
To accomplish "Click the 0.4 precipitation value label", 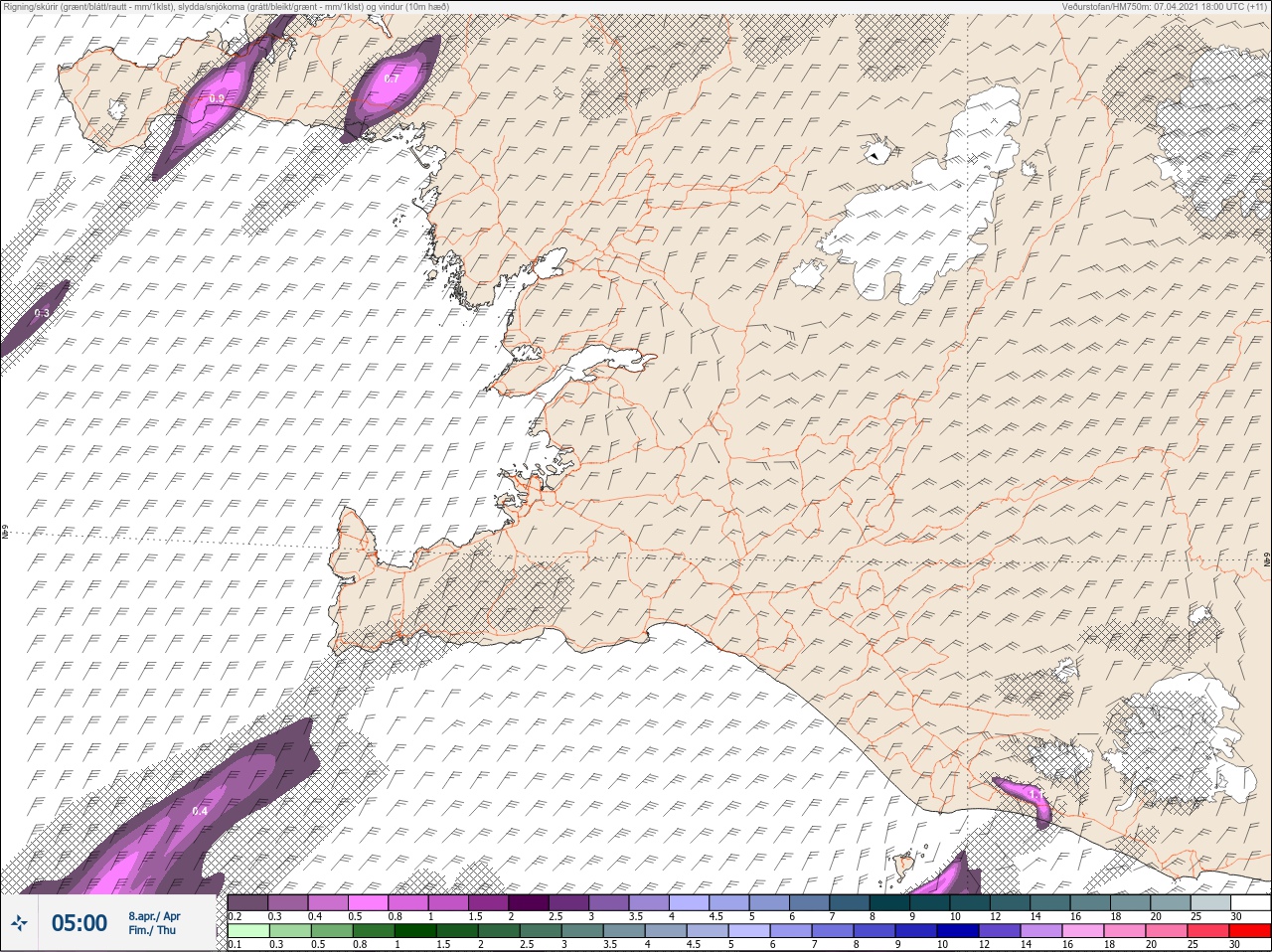I will pyautogui.click(x=200, y=811).
